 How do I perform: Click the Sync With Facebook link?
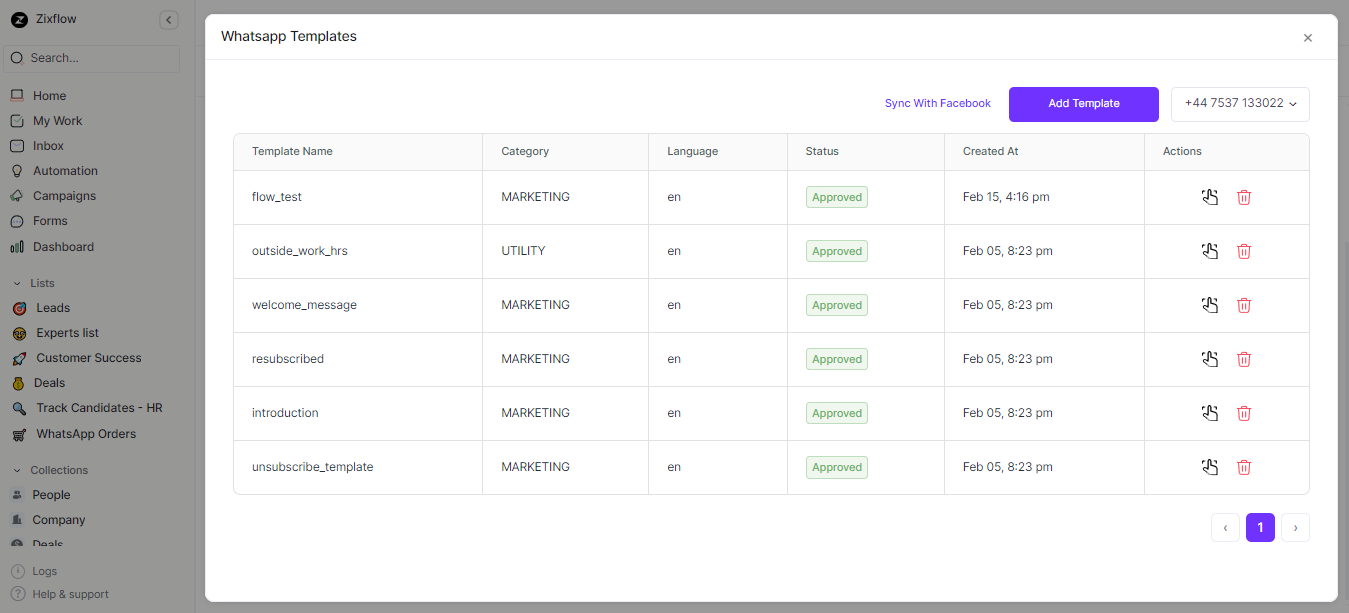[937, 103]
